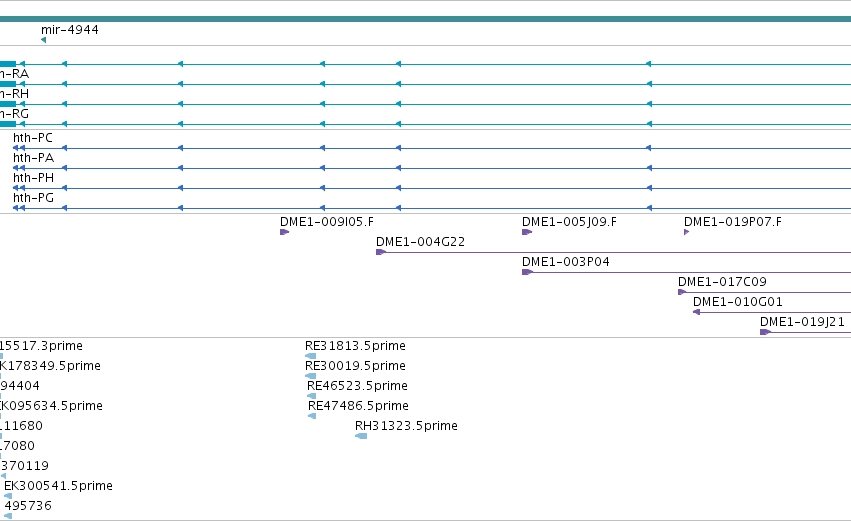Image resolution: width=851 pixels, height=521 pixels.
Task: Open the DME1-004G22 label
Action: pos(421,242)
